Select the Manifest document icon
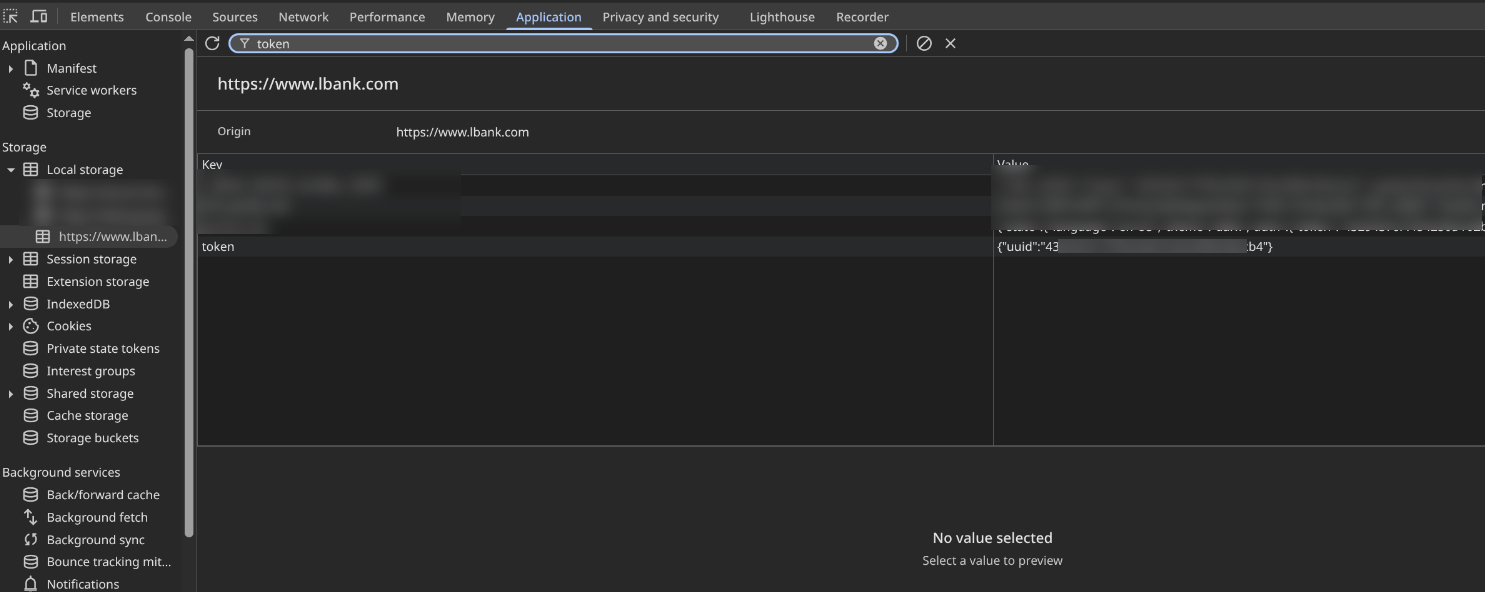The height and width of the screenshot is (592, 1485). [x=31, y=68]
